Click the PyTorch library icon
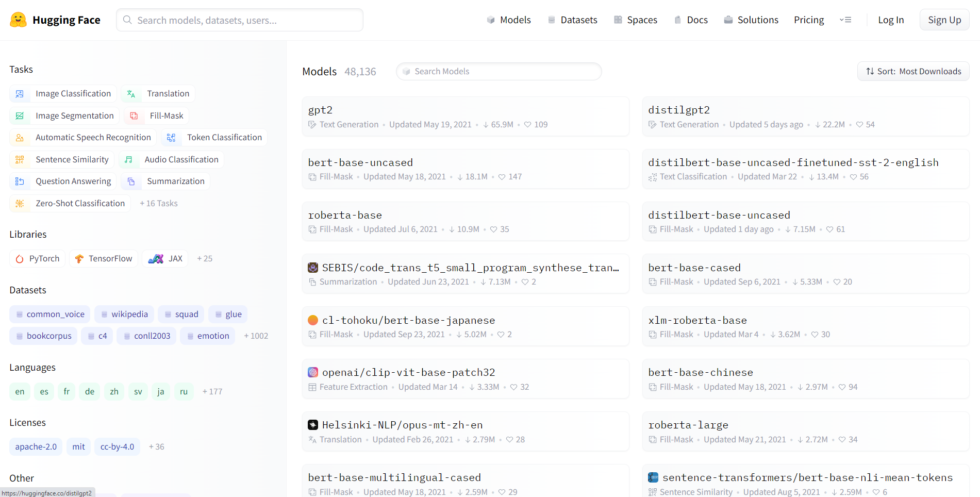 (19, 259)
